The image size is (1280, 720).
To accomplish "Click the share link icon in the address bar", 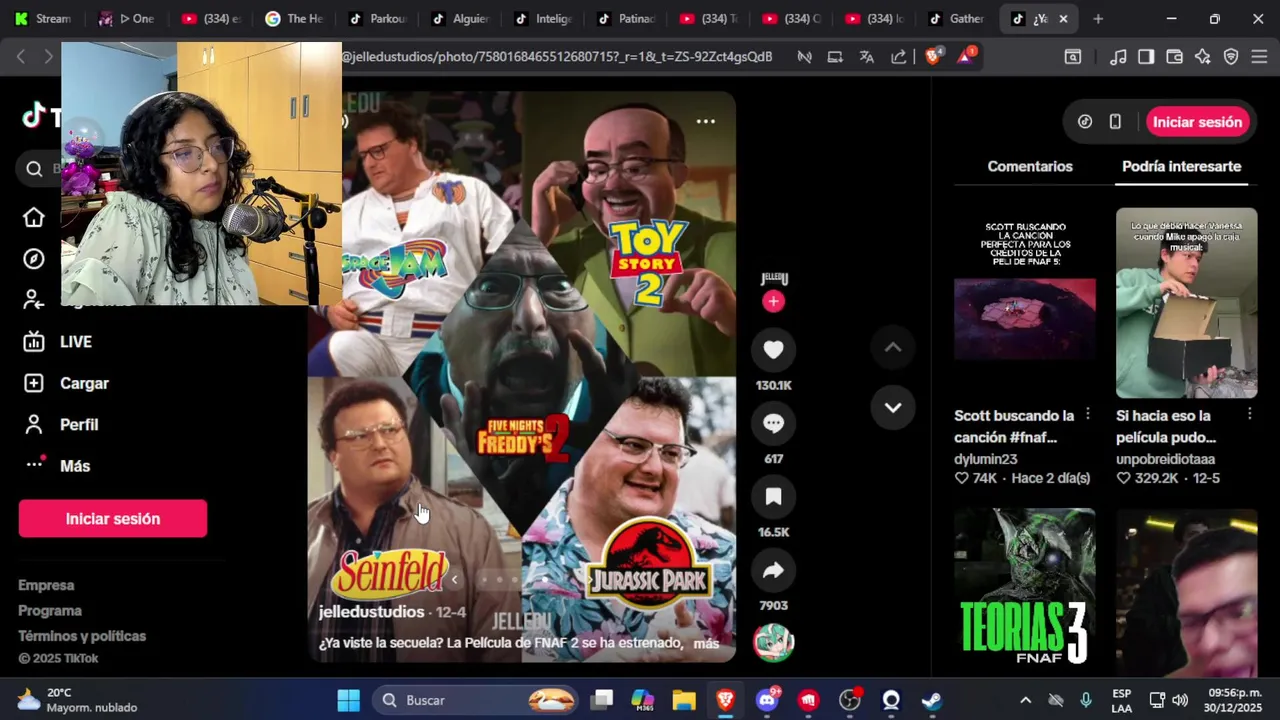I will click(899, 57).
